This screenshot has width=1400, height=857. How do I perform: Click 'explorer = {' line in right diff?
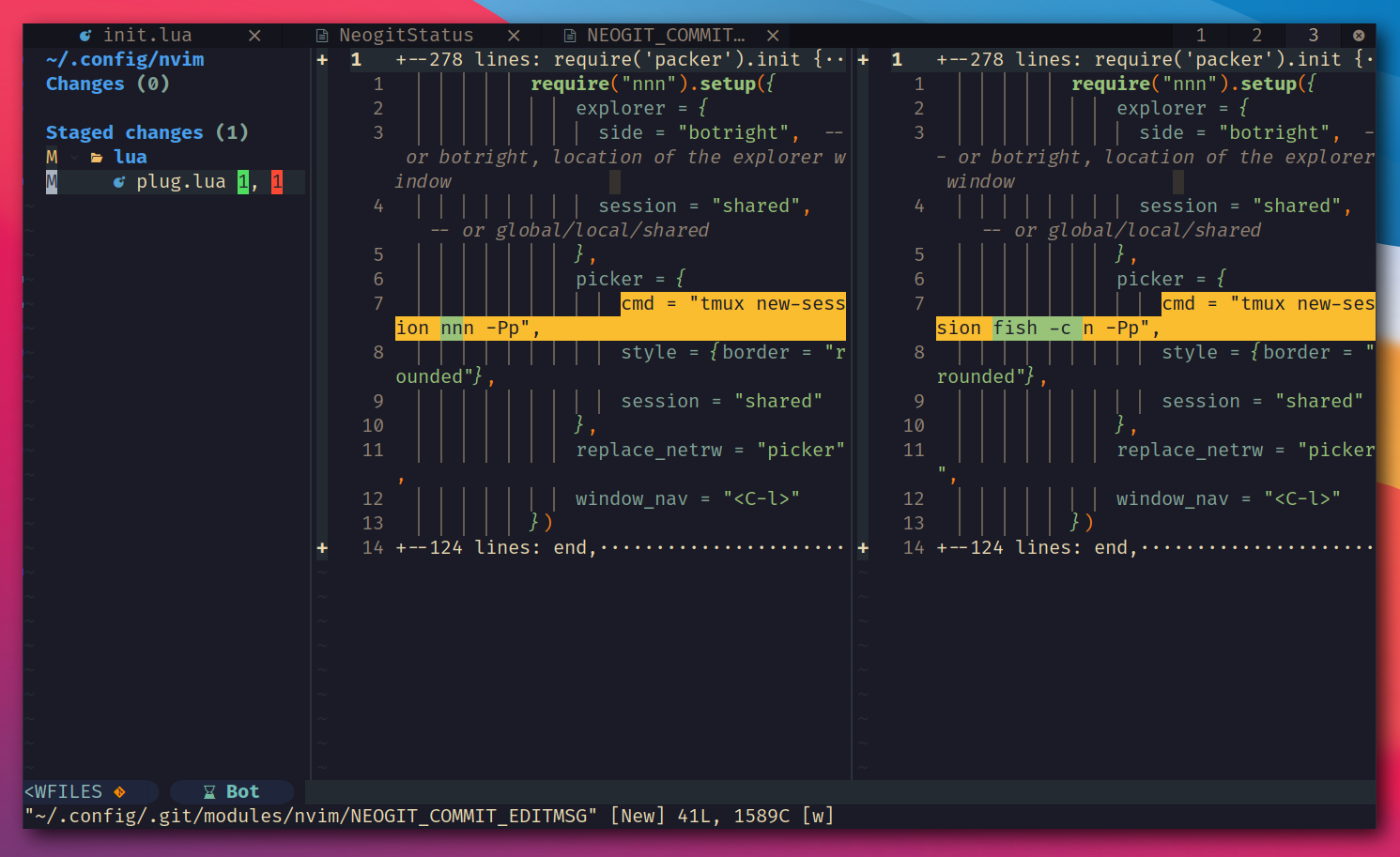click(1183, 109)
